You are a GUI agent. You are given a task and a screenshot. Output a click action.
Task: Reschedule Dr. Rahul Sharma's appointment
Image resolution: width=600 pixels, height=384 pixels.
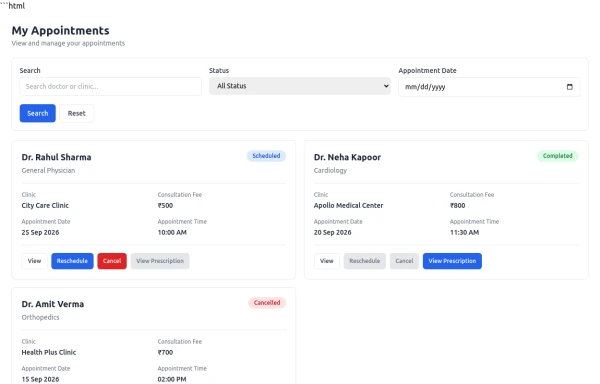pos(72,261)
